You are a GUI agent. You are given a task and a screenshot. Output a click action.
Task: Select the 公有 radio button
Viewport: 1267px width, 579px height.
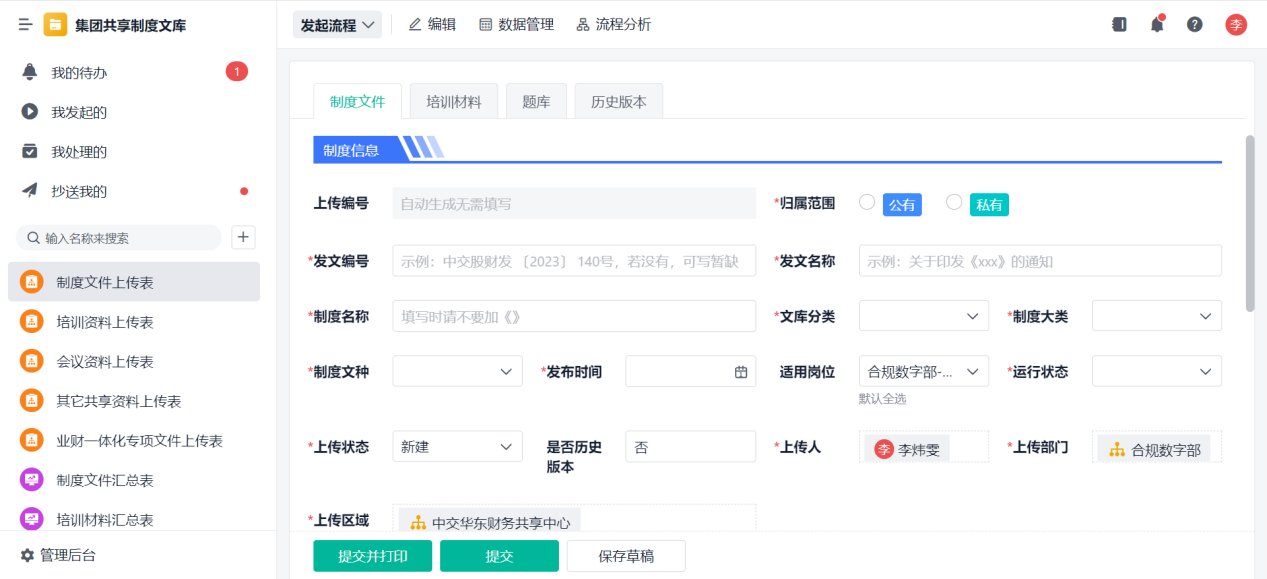867,203
